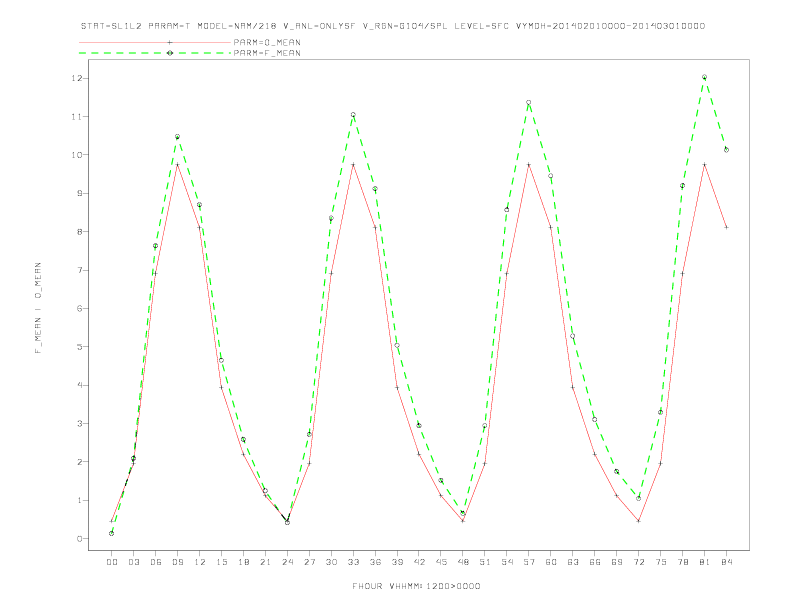Click the y-axis tick label 6
The width and height of the screenshot is (792, 612).
click(x=79, y=309)
